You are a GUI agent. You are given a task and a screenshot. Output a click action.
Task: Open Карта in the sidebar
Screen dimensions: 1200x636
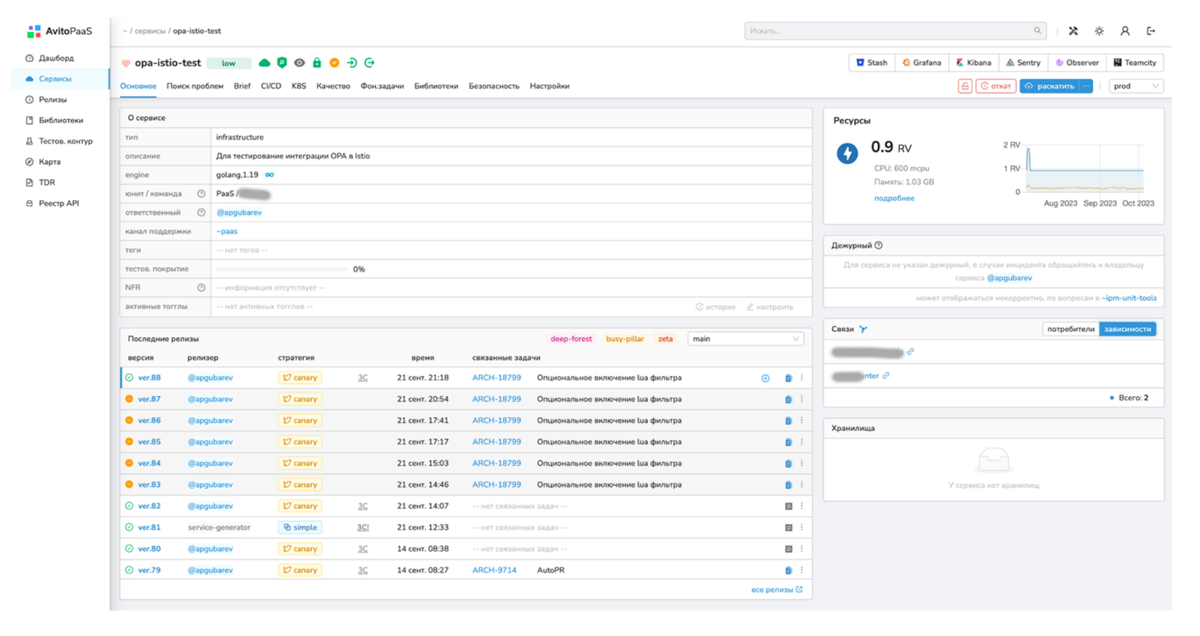[x=50, y=162]
